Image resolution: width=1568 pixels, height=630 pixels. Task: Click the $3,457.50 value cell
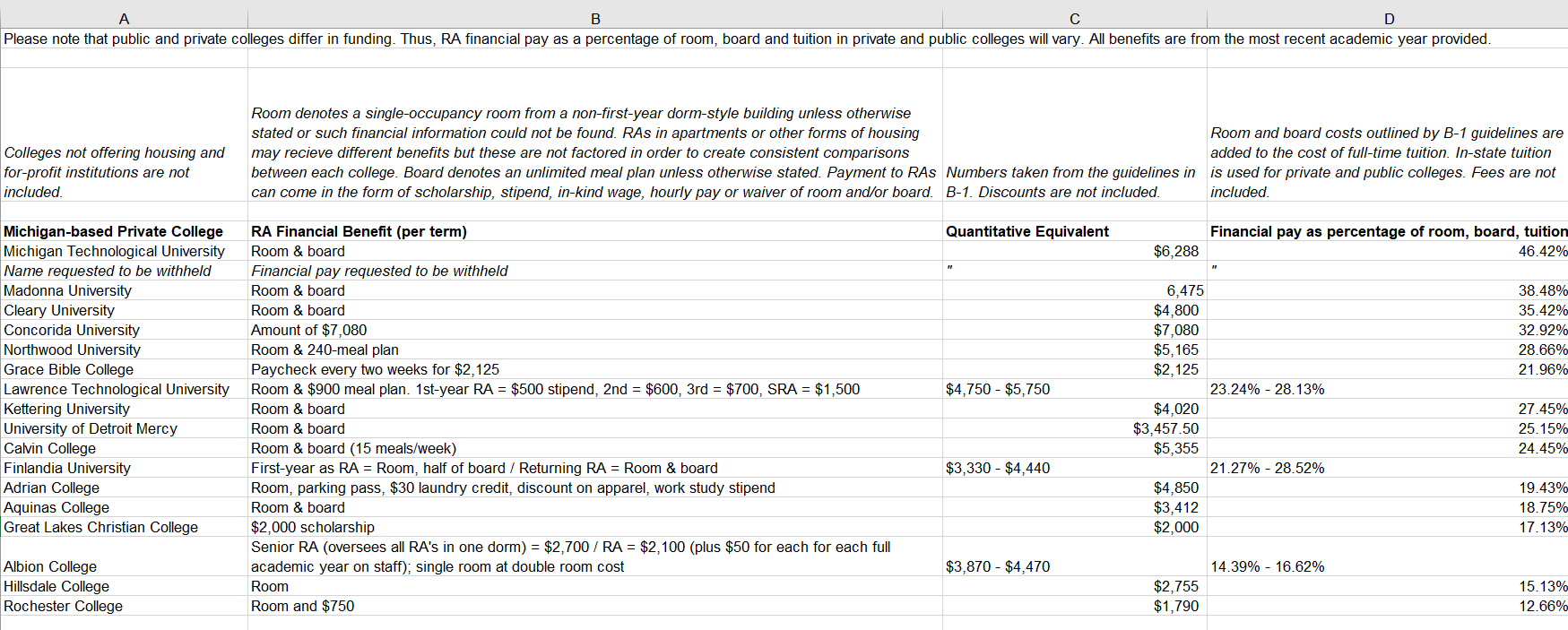coord(1075,428)
